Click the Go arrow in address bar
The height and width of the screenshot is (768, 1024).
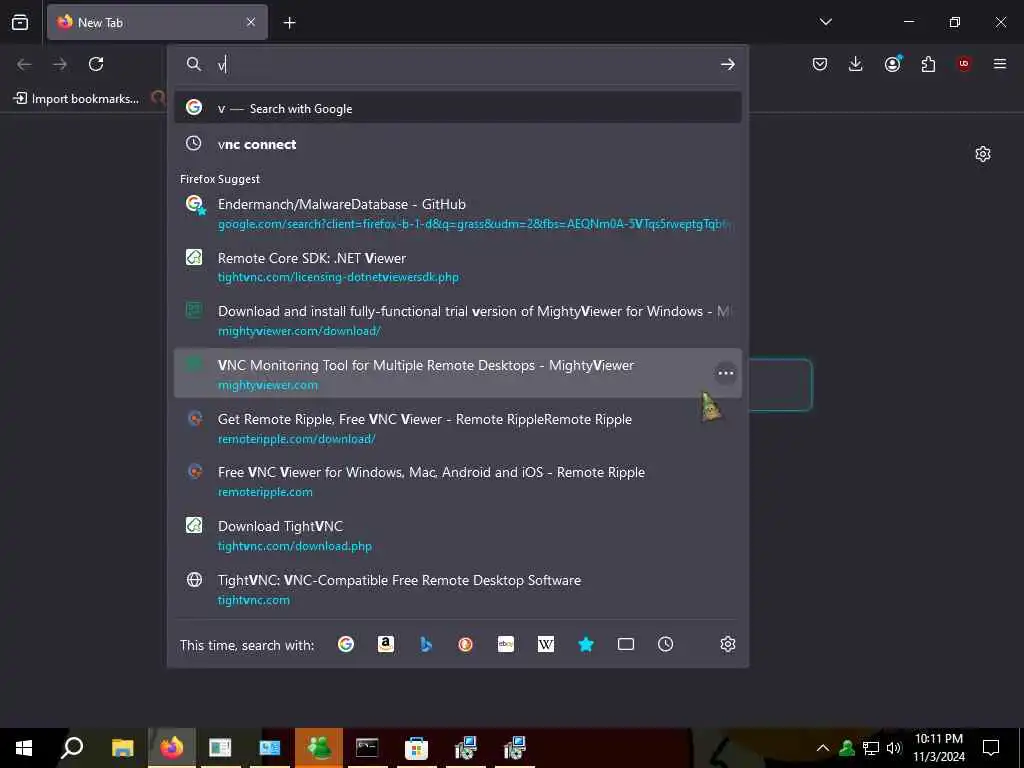(728, 64)
